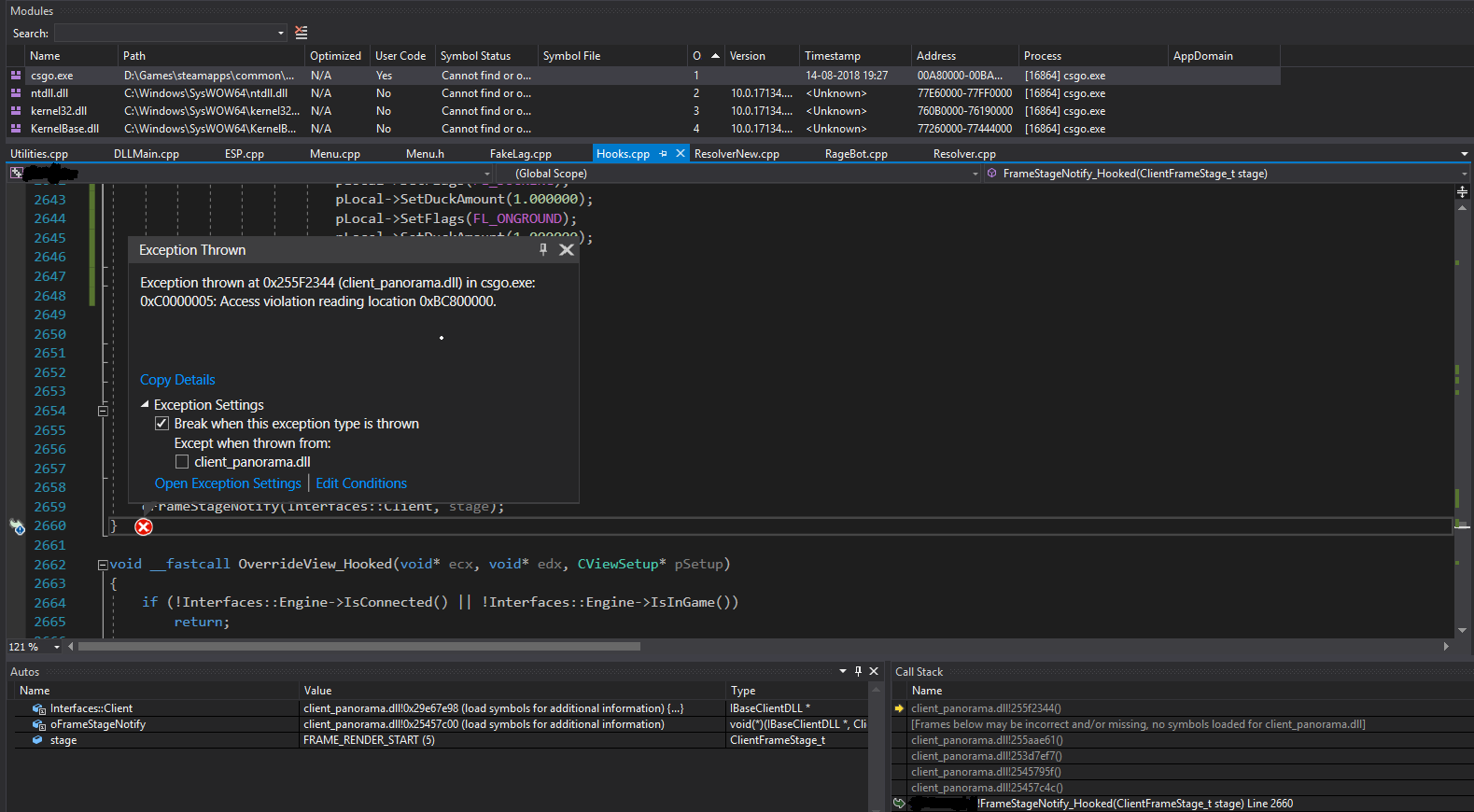The width and height of the screenshot is (1474, 812).
Task: Click auto-hide pin on Autos panel
Action: 858,671
